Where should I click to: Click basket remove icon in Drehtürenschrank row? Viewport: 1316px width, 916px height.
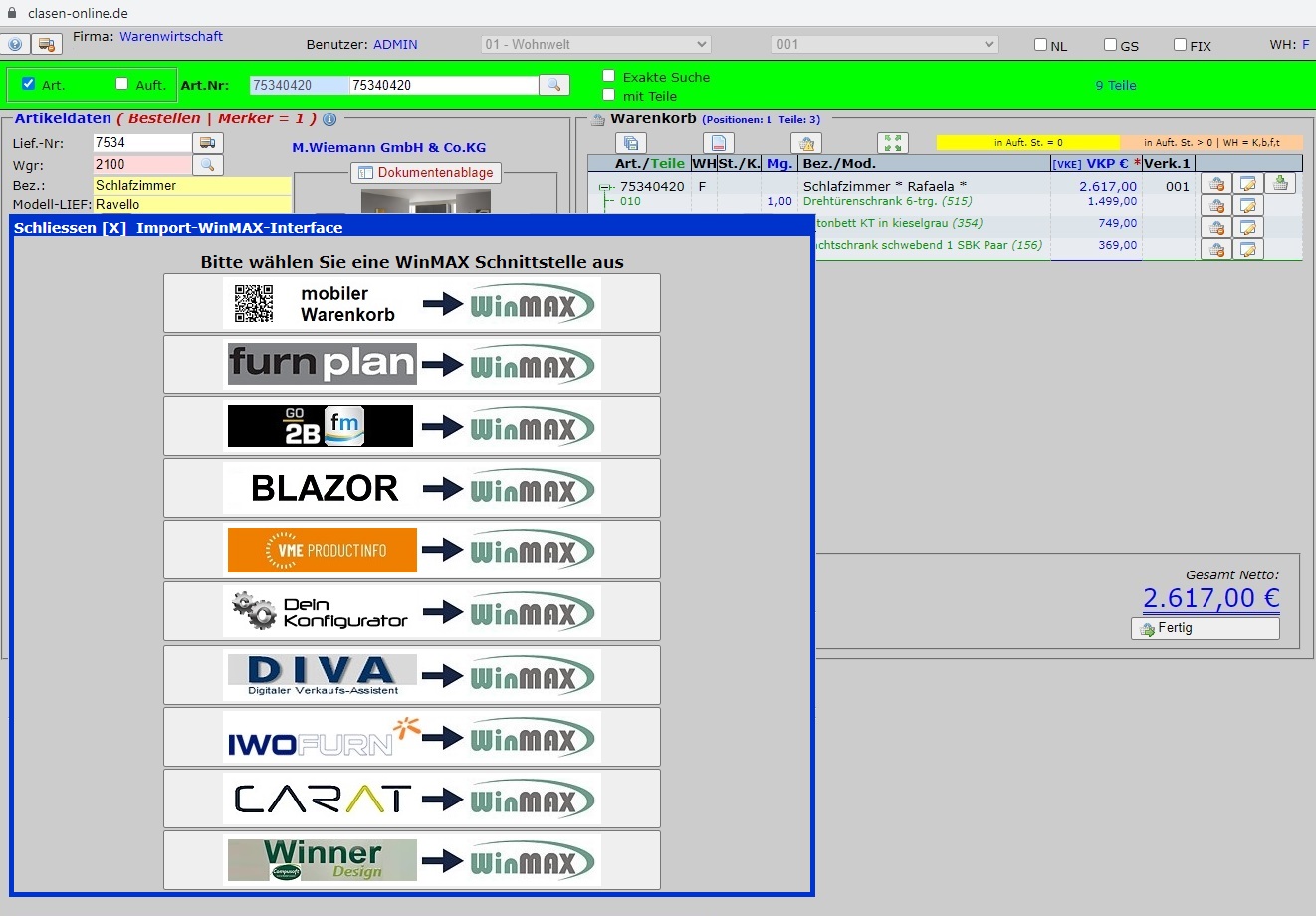point(1216,206)
